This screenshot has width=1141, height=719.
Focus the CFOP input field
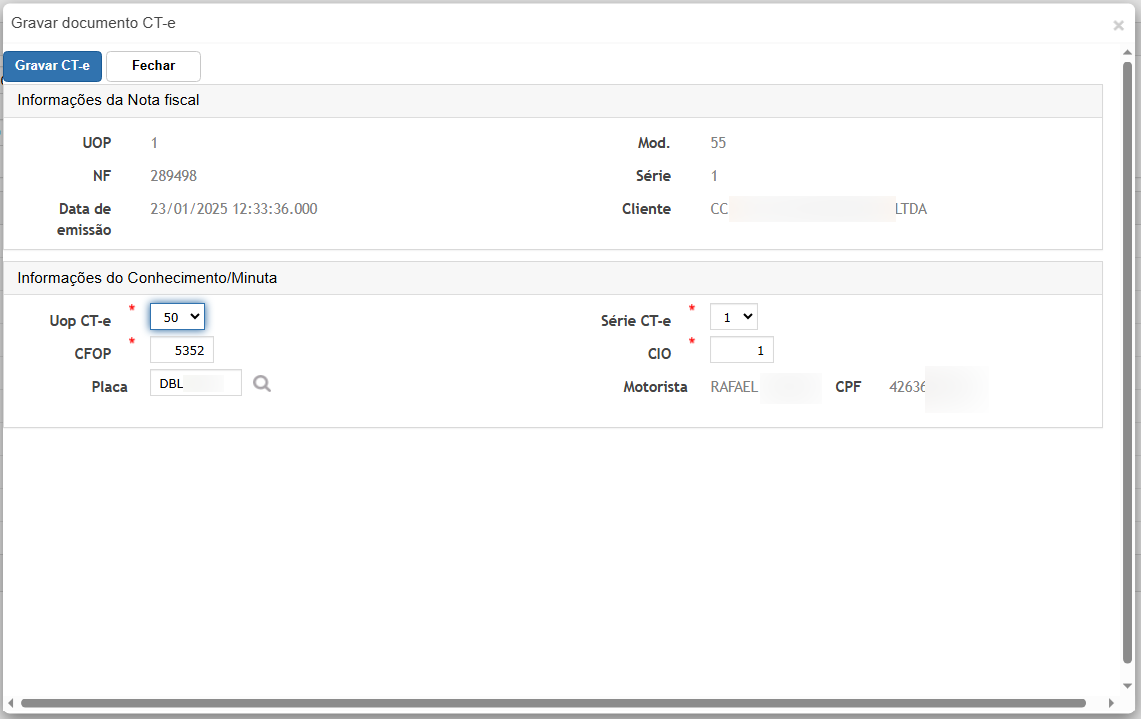click(182, 350)
